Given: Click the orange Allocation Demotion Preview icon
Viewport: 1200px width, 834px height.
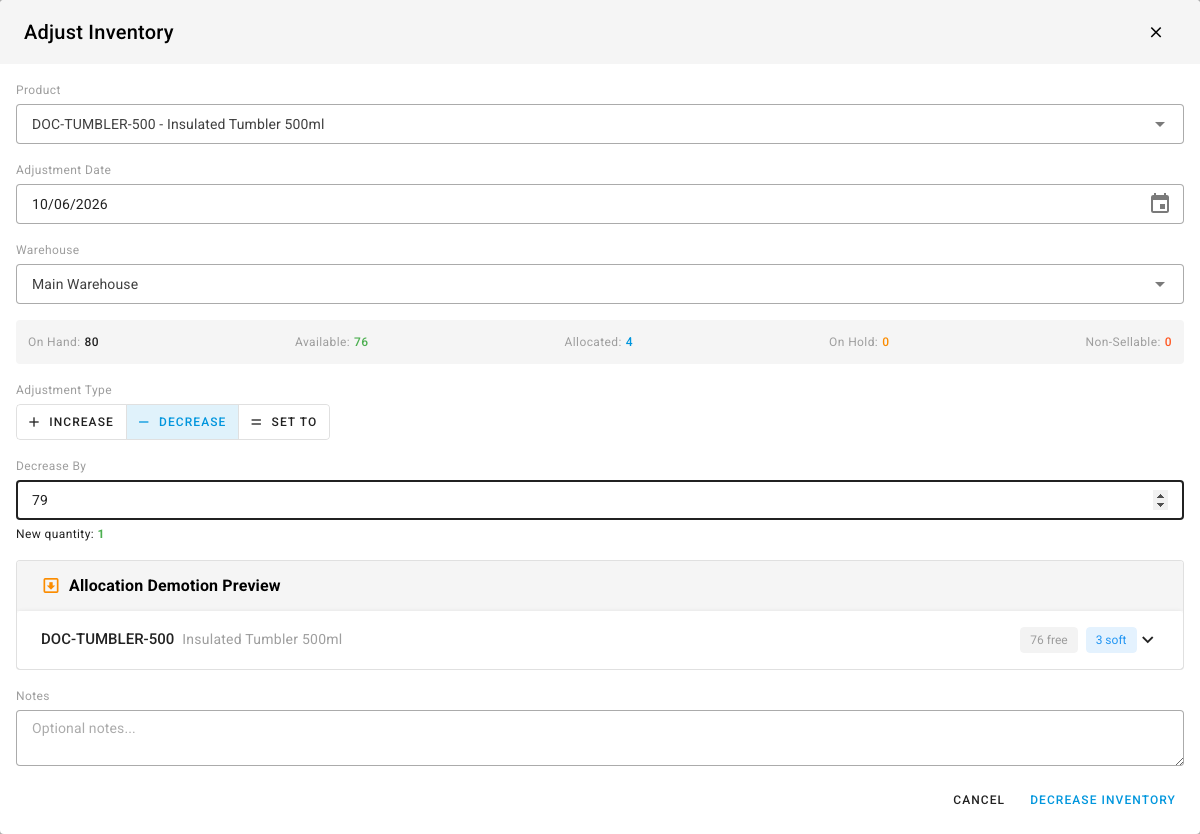Looking at the screenshot, I should point(51,586).
